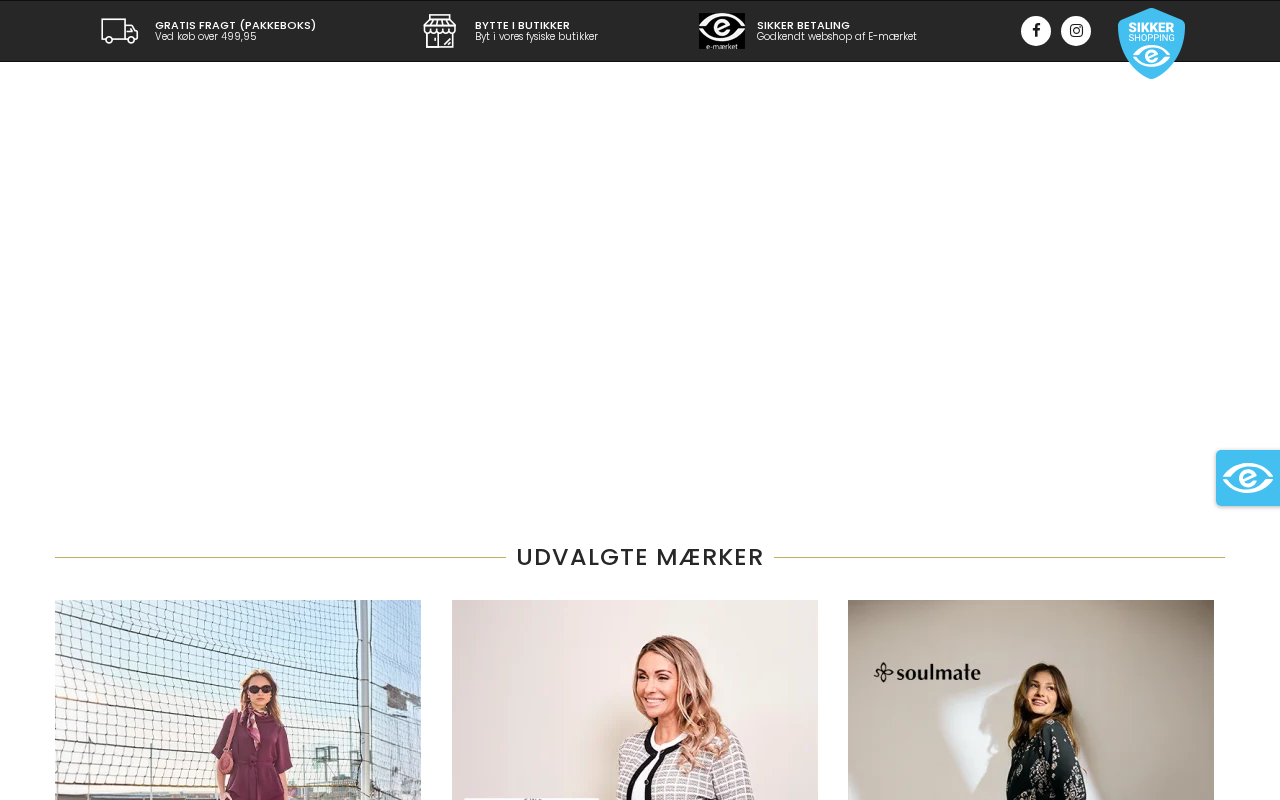Click the UDVALGTE MÆRKER section heading

[640, 557]
